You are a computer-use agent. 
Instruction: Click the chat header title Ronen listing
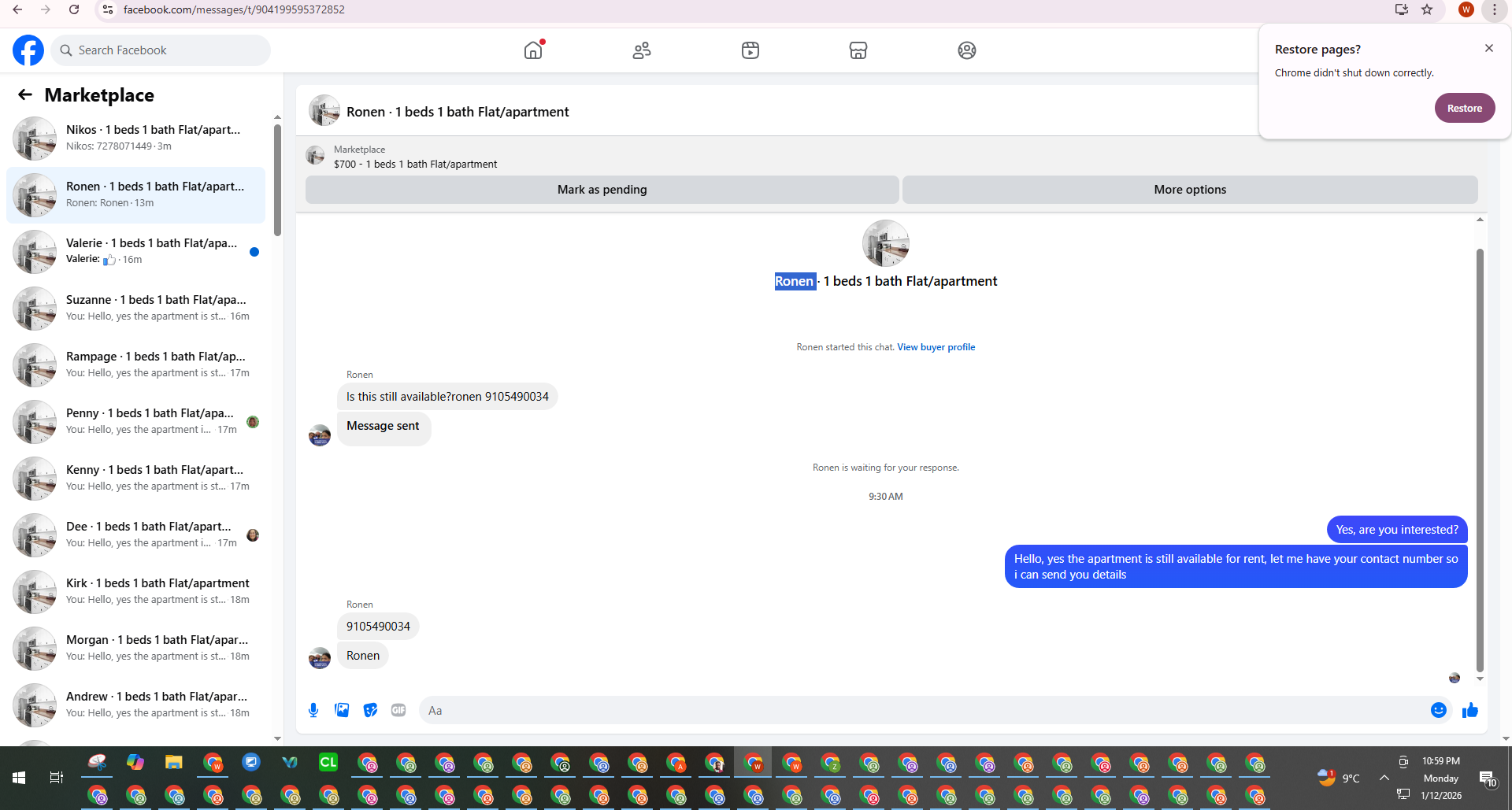pos(458,112)
